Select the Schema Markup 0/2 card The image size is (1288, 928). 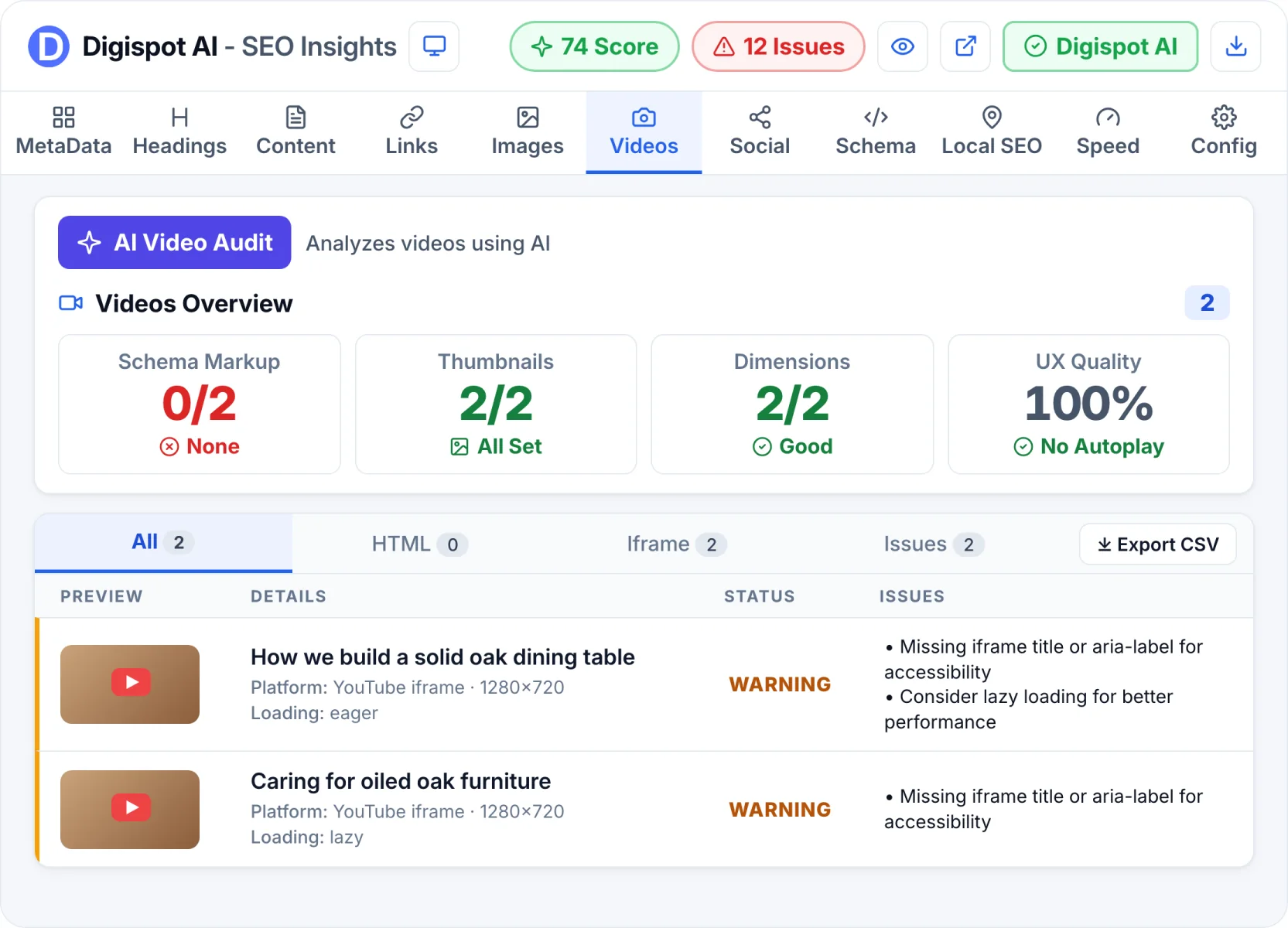(x=200, y=404)
